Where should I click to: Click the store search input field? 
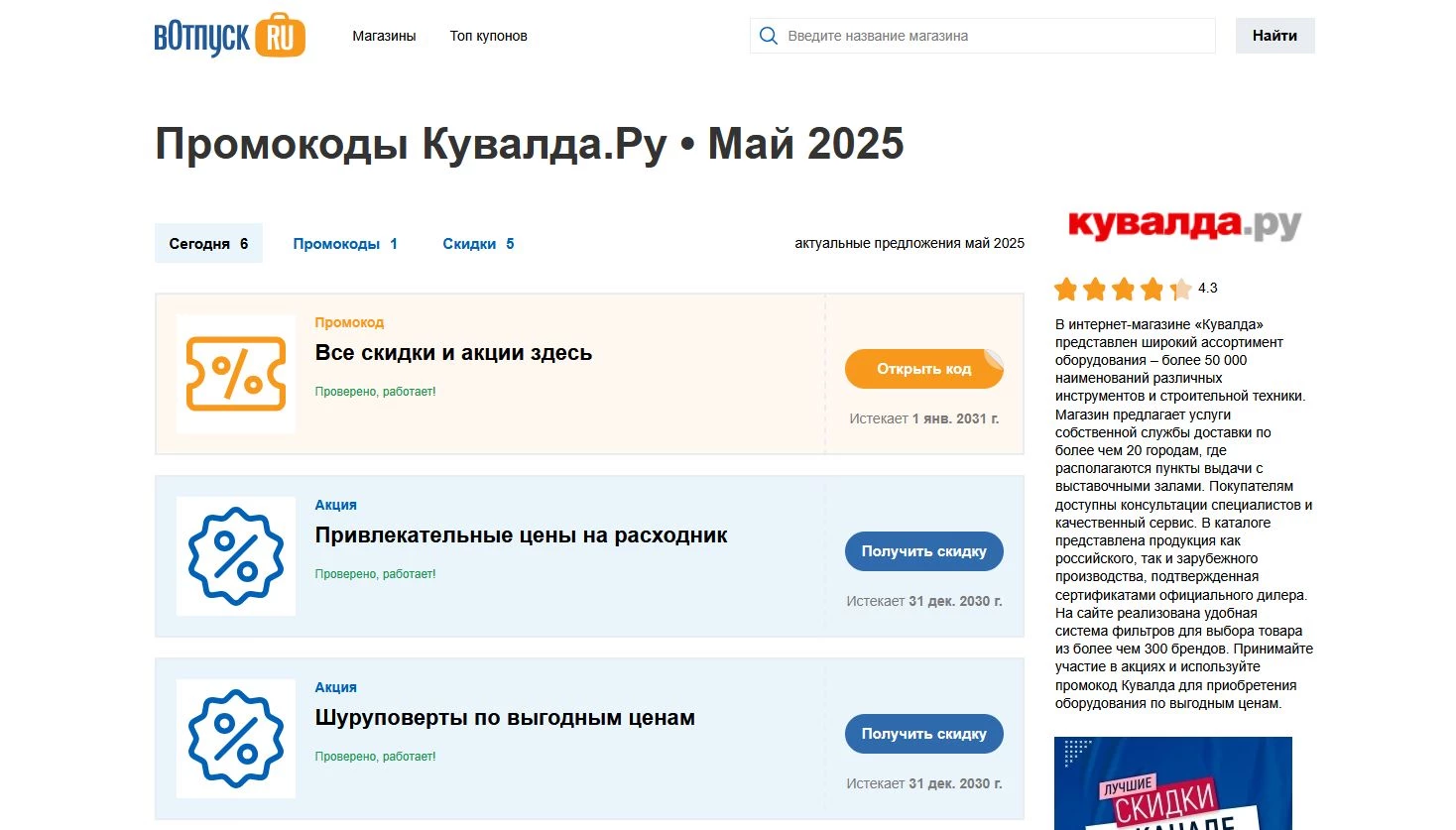click(x=982, y=35)
